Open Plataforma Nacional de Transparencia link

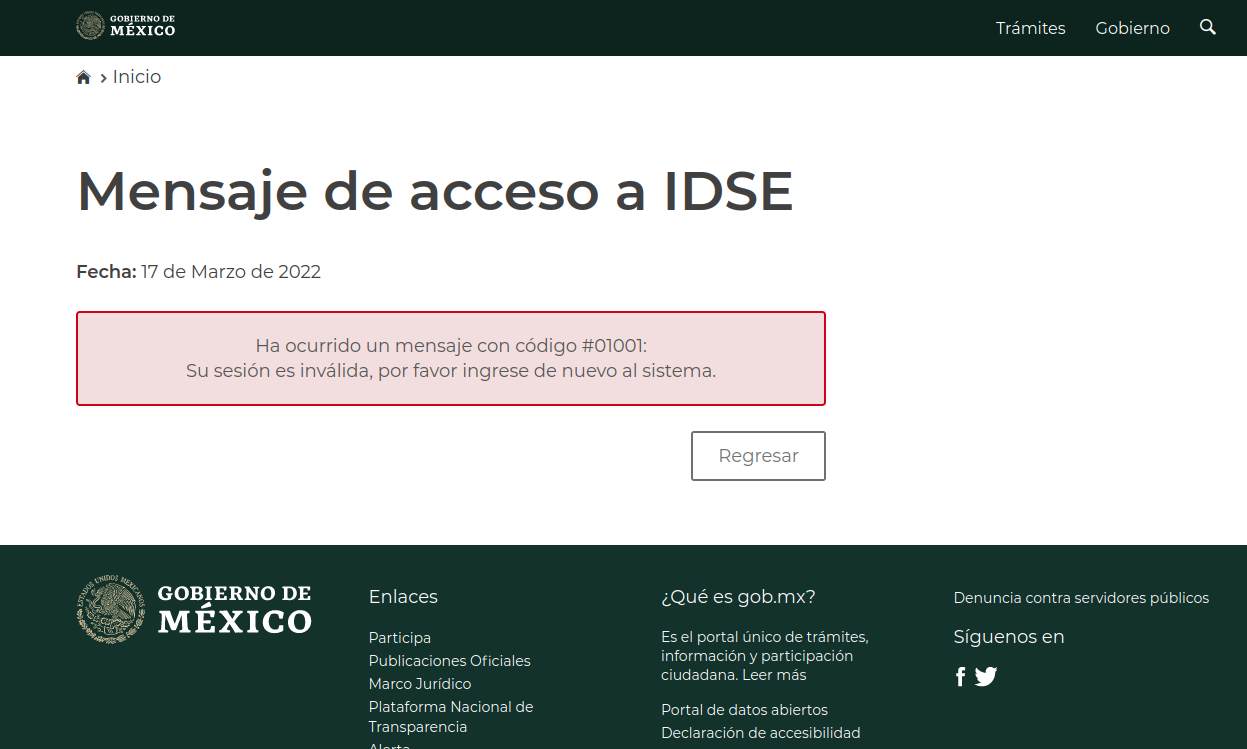(450, 717)
